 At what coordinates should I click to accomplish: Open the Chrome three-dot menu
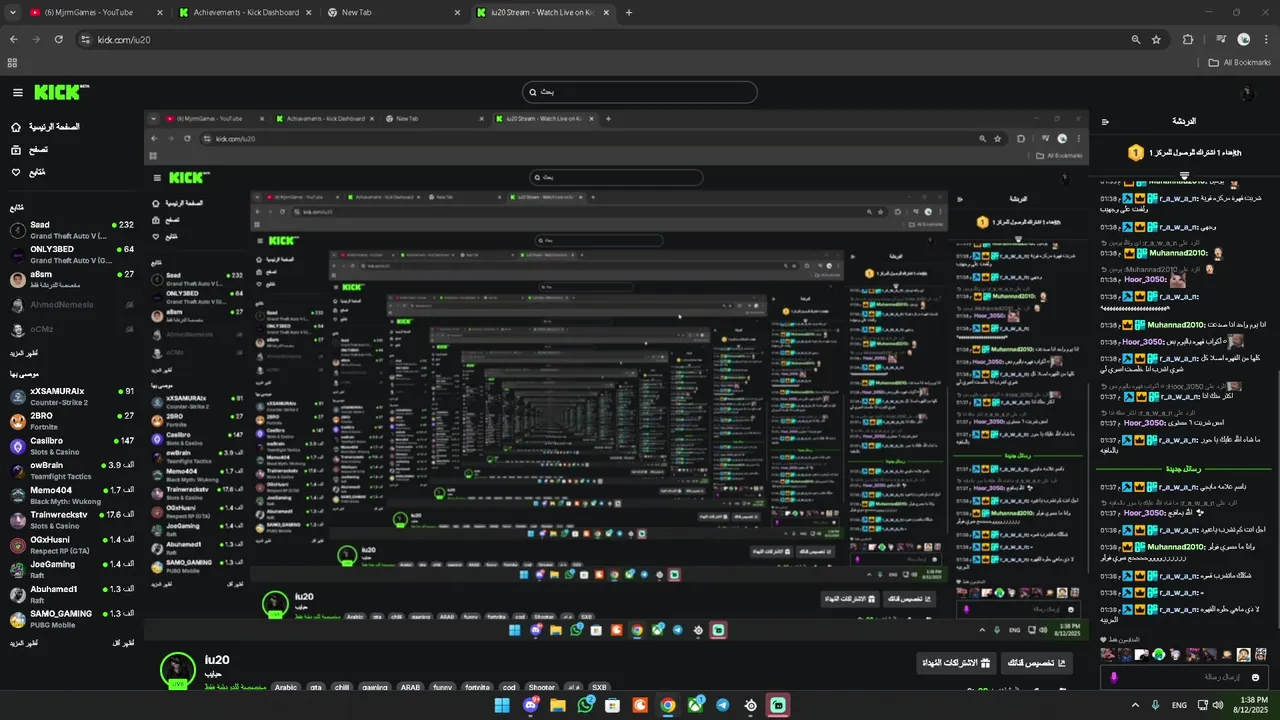tap(1266, 40)
